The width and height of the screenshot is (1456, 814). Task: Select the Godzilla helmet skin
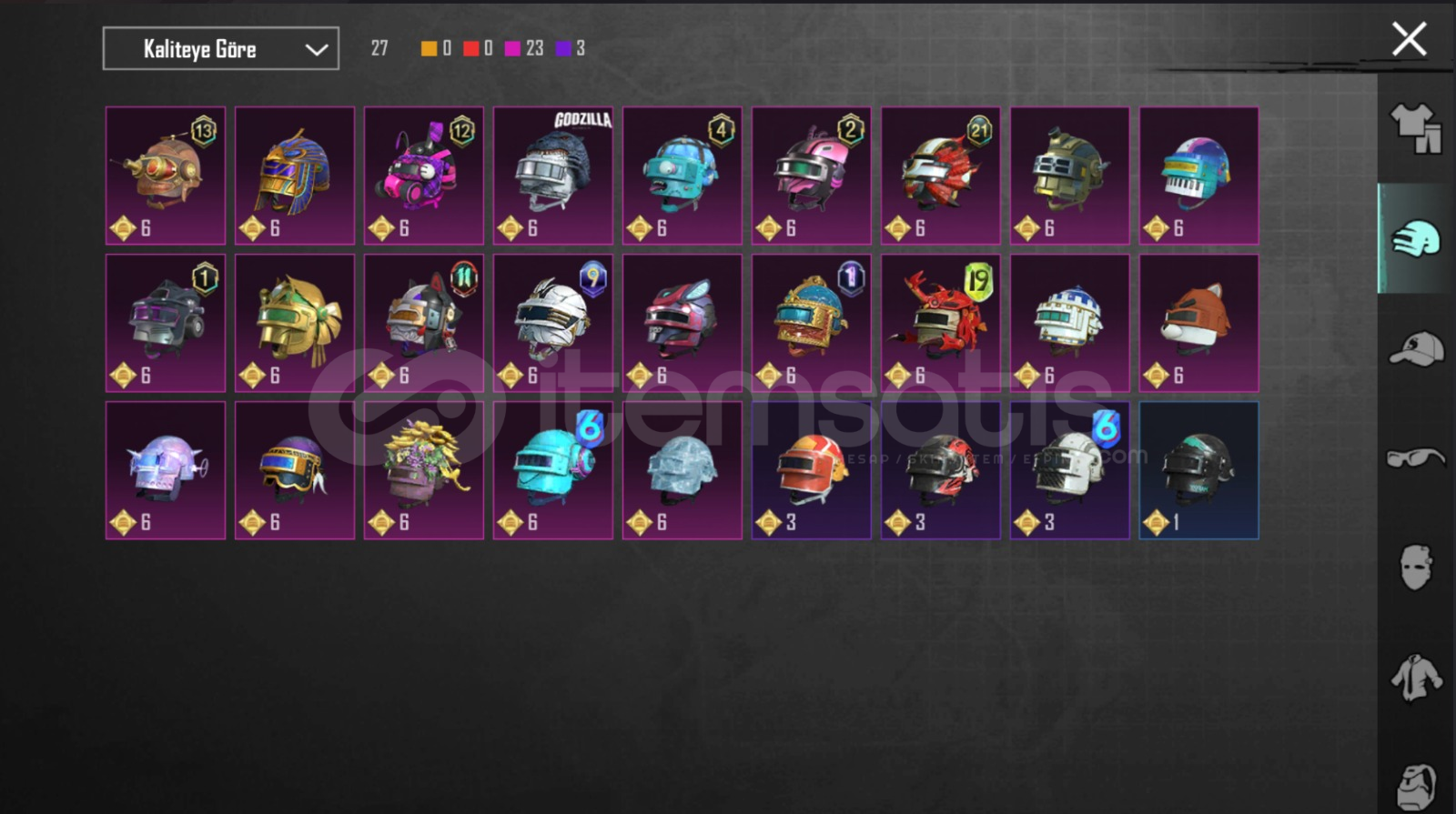point(553,176)
